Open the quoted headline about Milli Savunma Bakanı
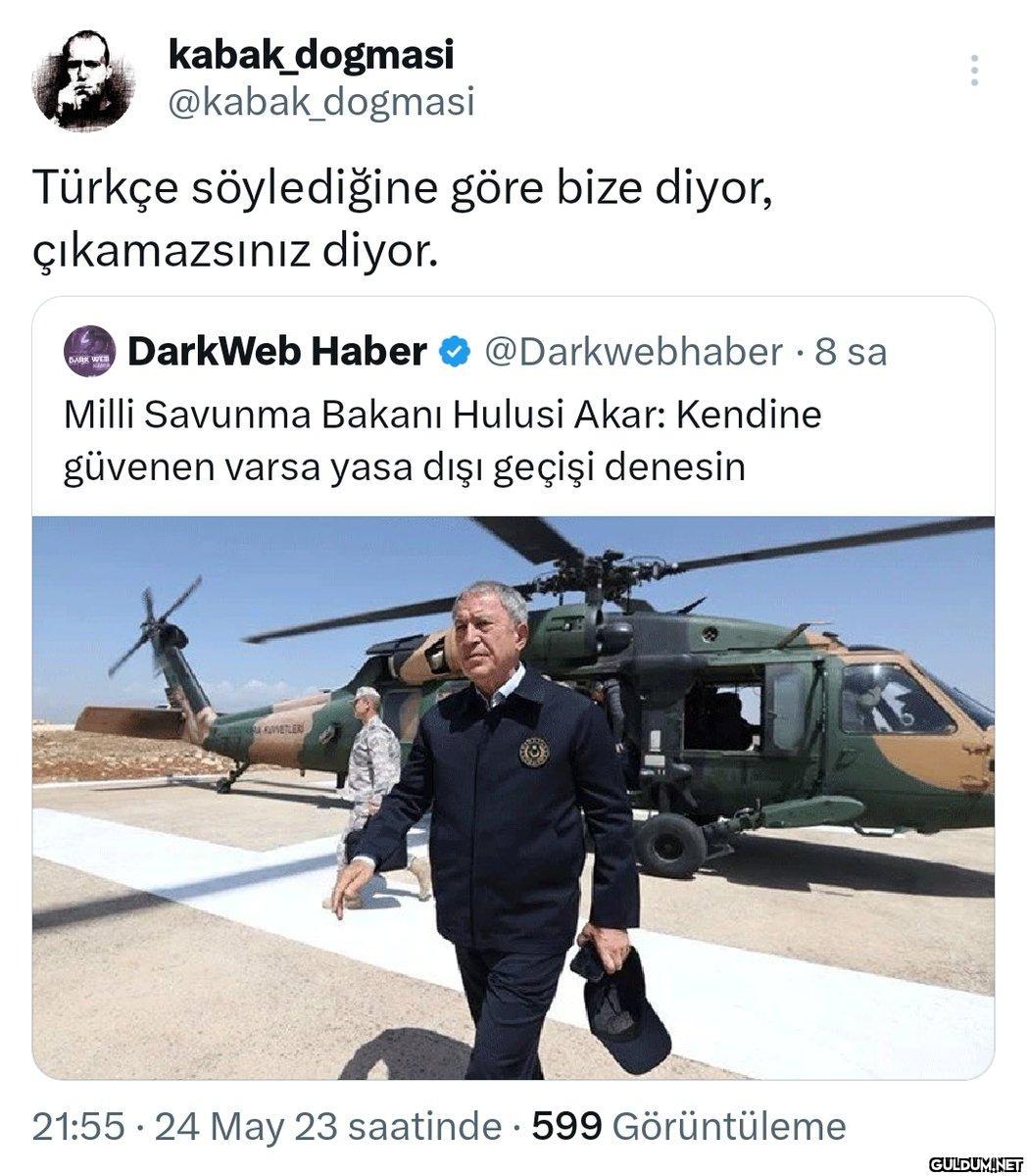 pyautogui.click(x=443, y=441)
